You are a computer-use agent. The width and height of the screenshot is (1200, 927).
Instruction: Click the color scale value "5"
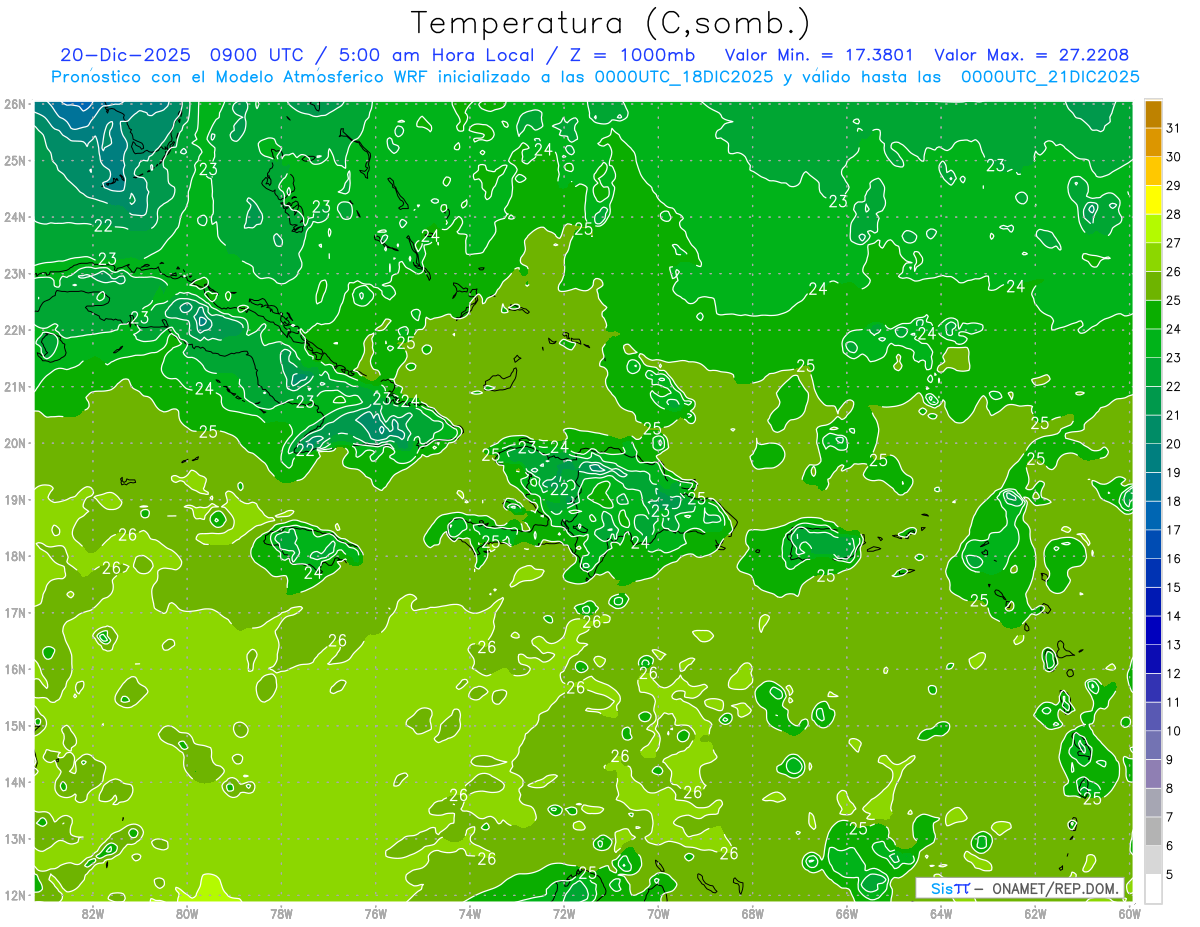[1169, 874]
